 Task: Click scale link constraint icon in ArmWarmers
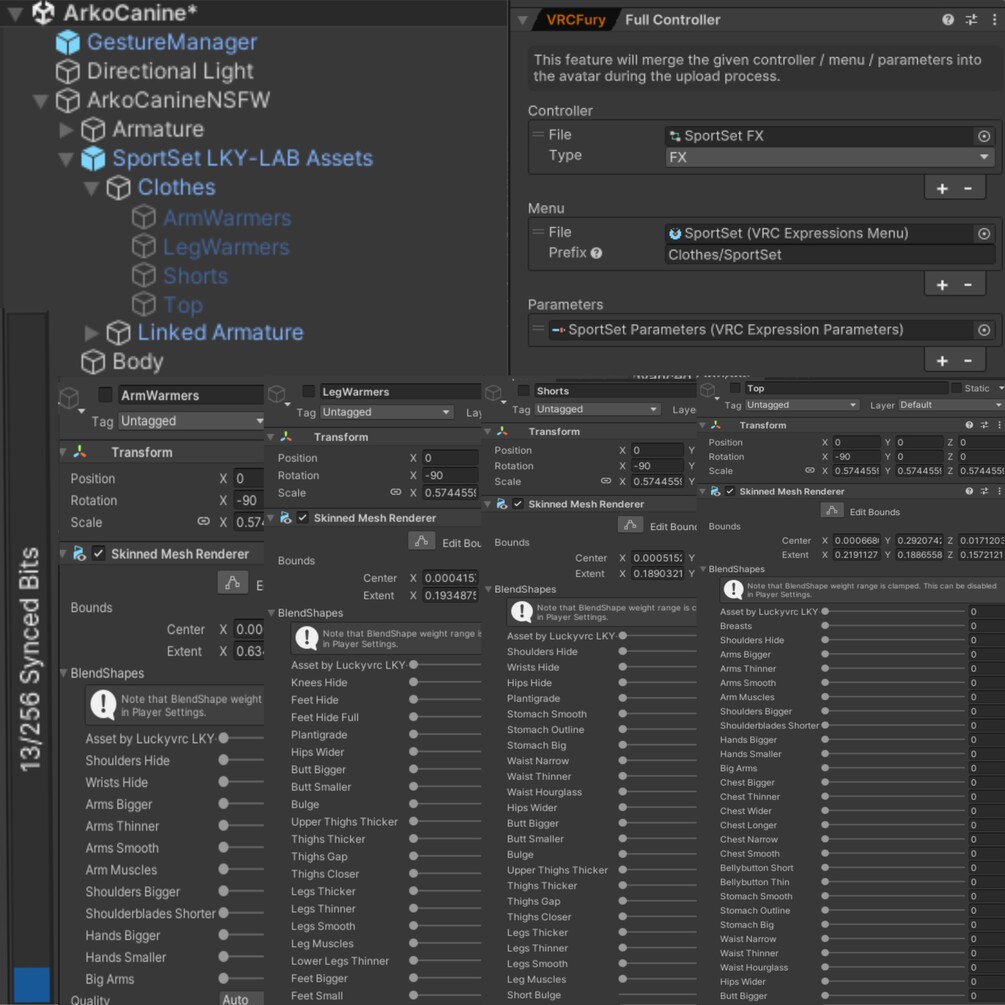click(x=203, y=522)
